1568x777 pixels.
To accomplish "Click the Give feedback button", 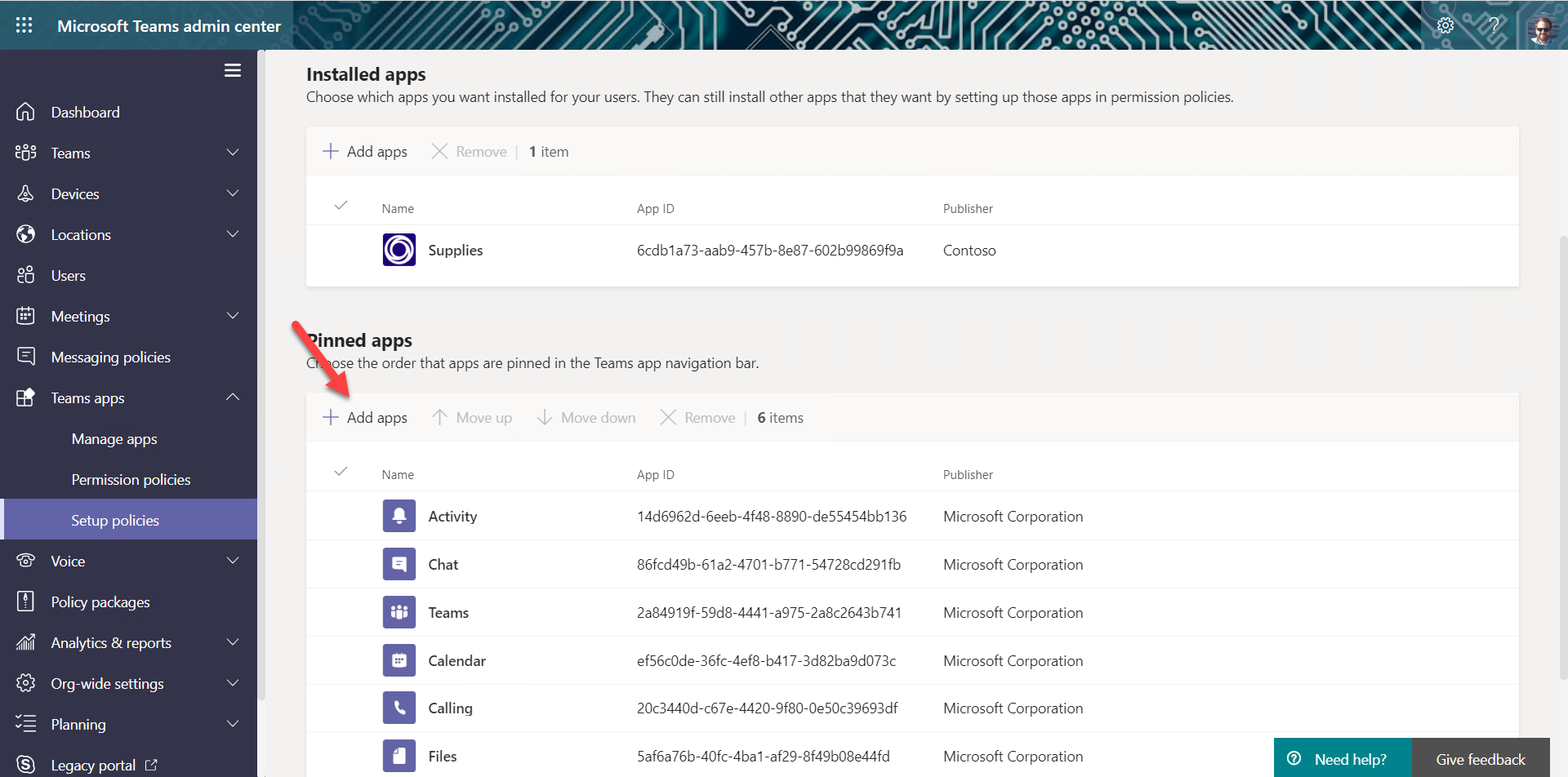I will (x=1481, y=759).
